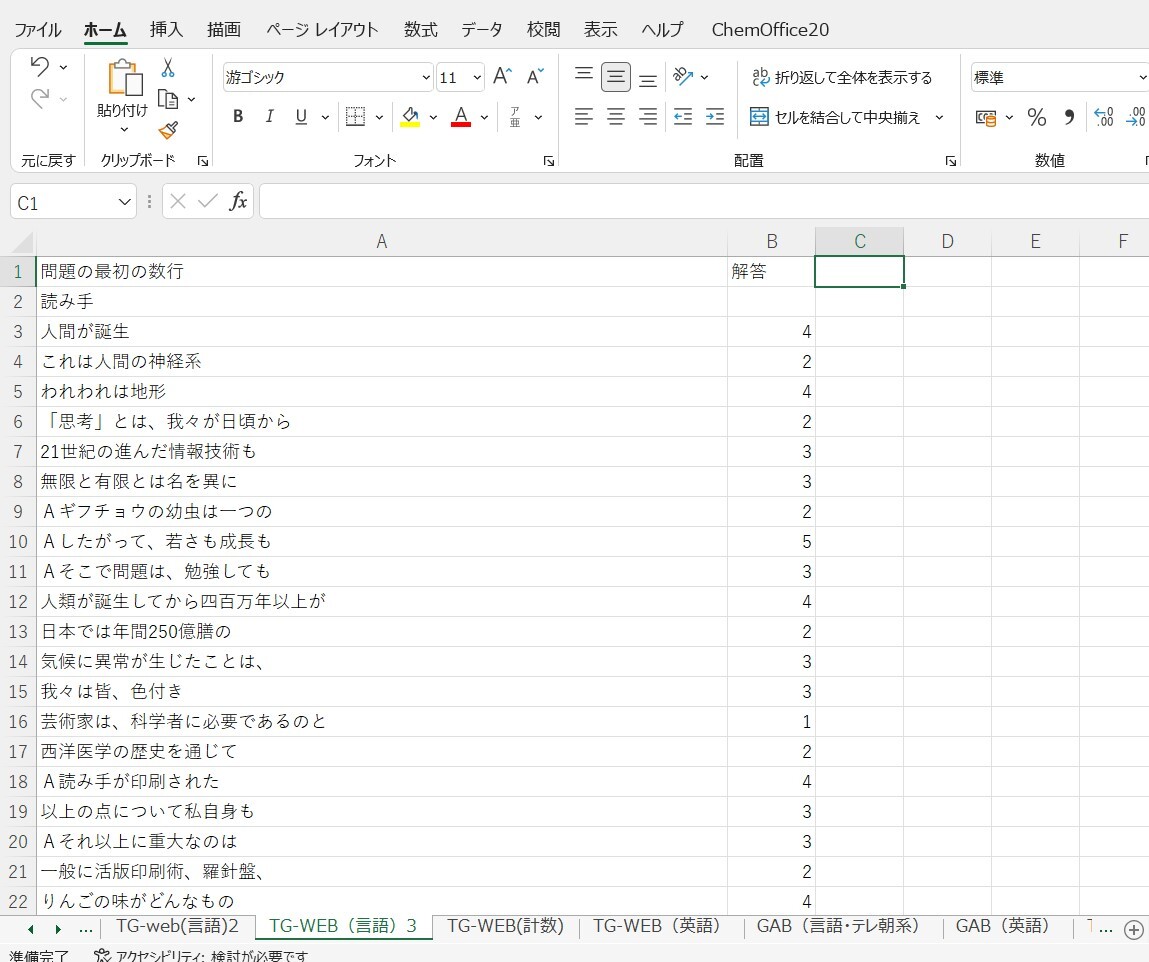Viewport: 1149px width, 962px height.
Task: Click the percent style icon
Action: coord(1036,118)
